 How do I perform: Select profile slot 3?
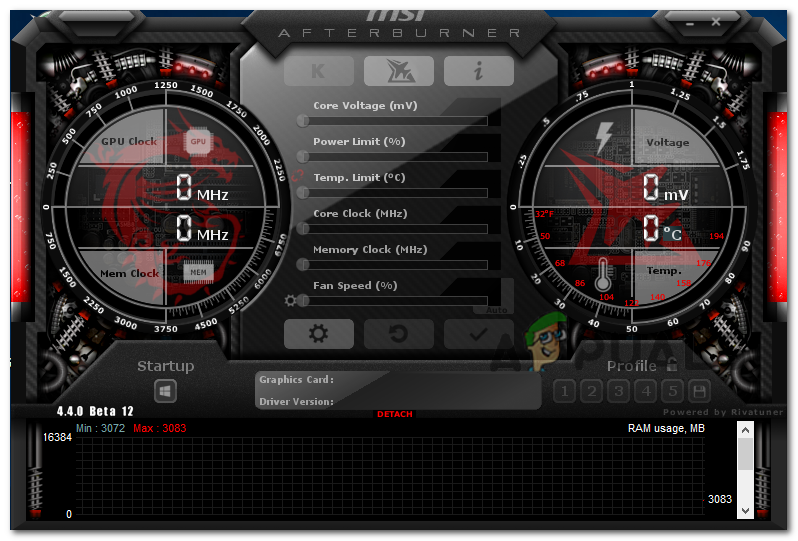point(619,391)
